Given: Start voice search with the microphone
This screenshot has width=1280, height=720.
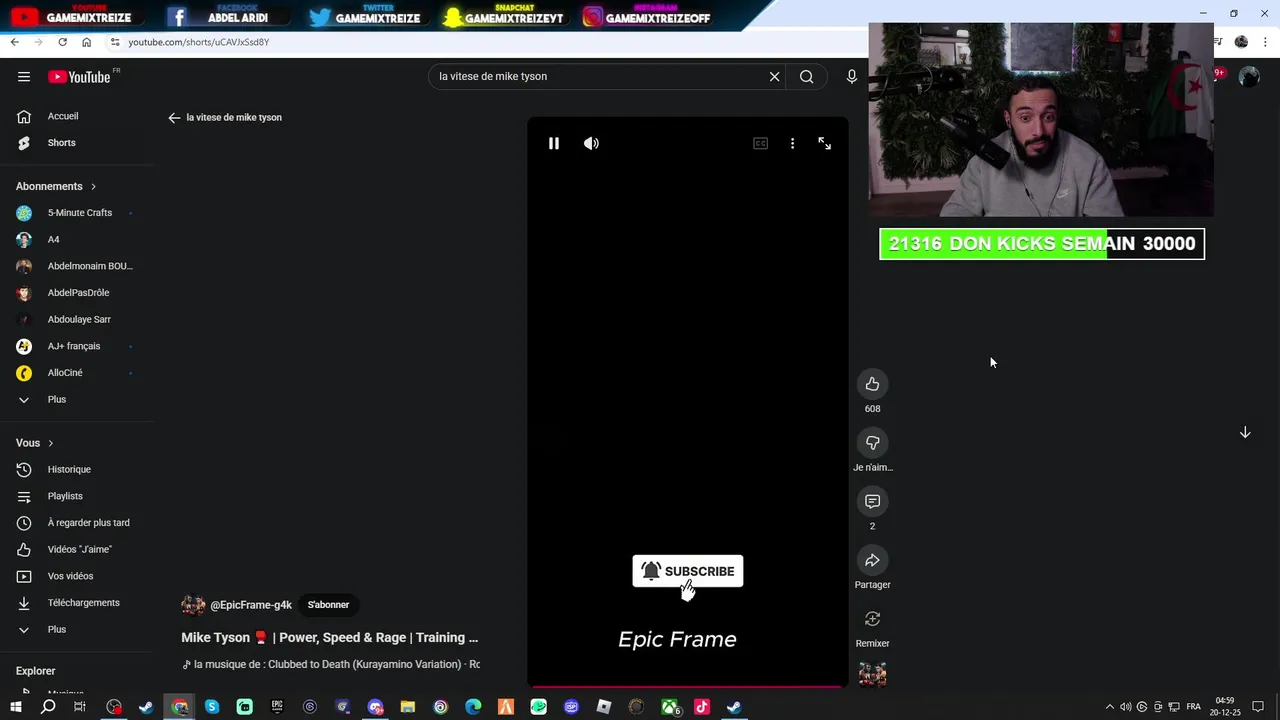Looking at the screenshot, I should pos(852,76).
